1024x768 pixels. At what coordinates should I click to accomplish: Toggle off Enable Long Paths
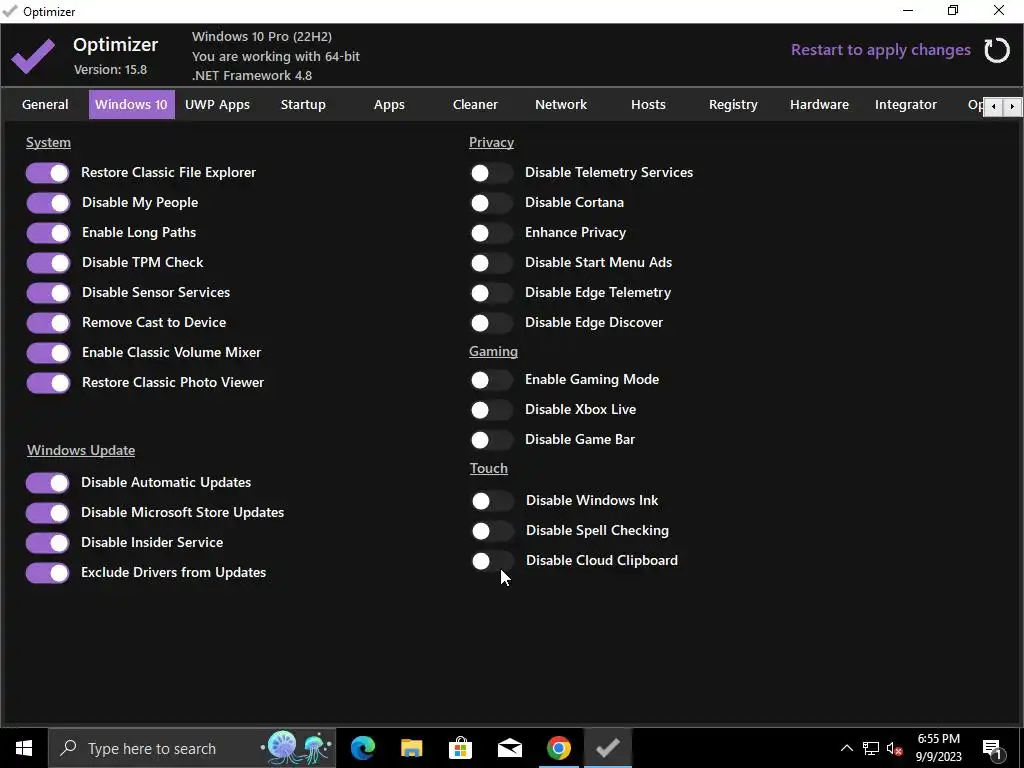click(x=48, y=233)
